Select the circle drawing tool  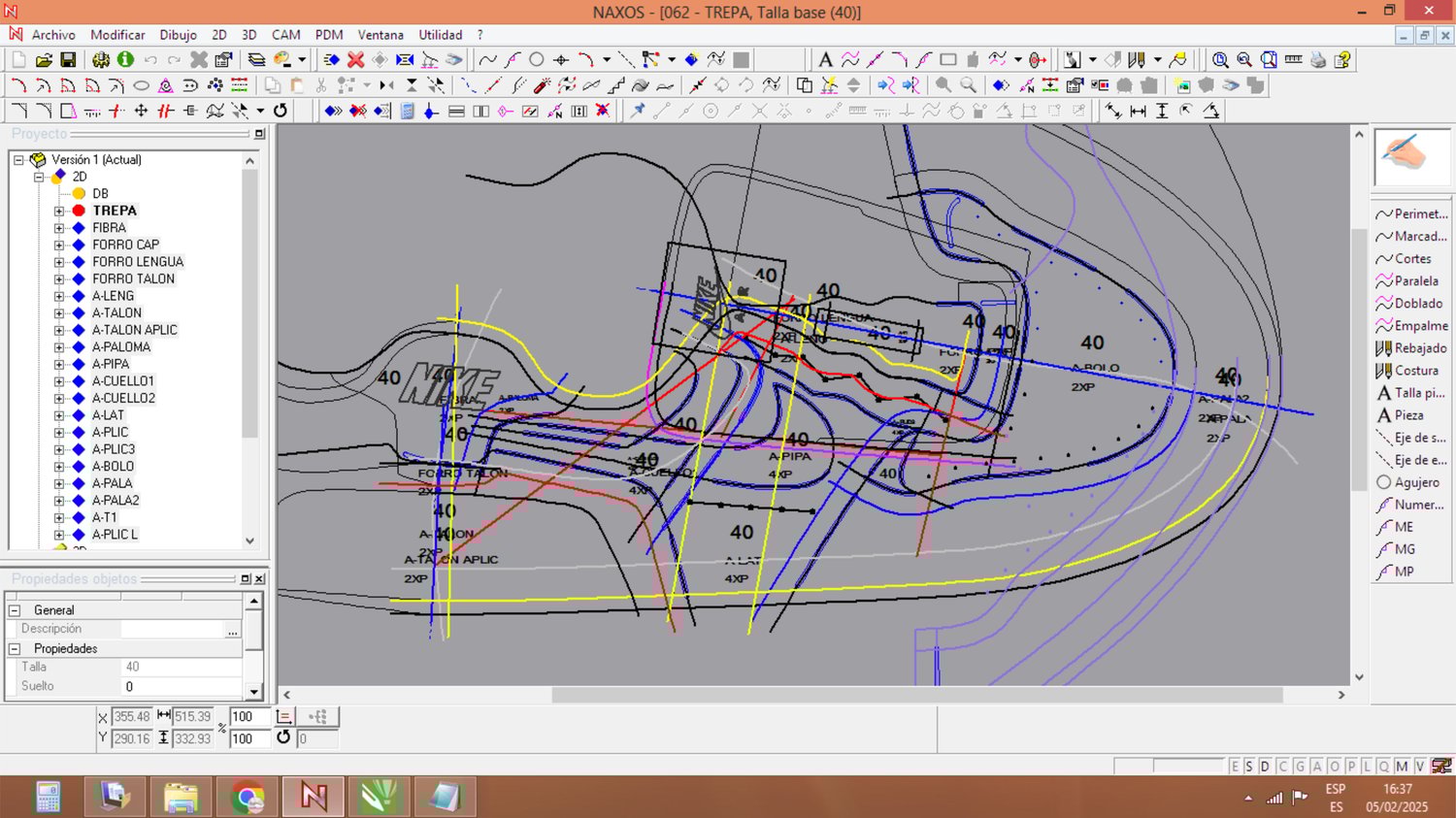(536, 60)
